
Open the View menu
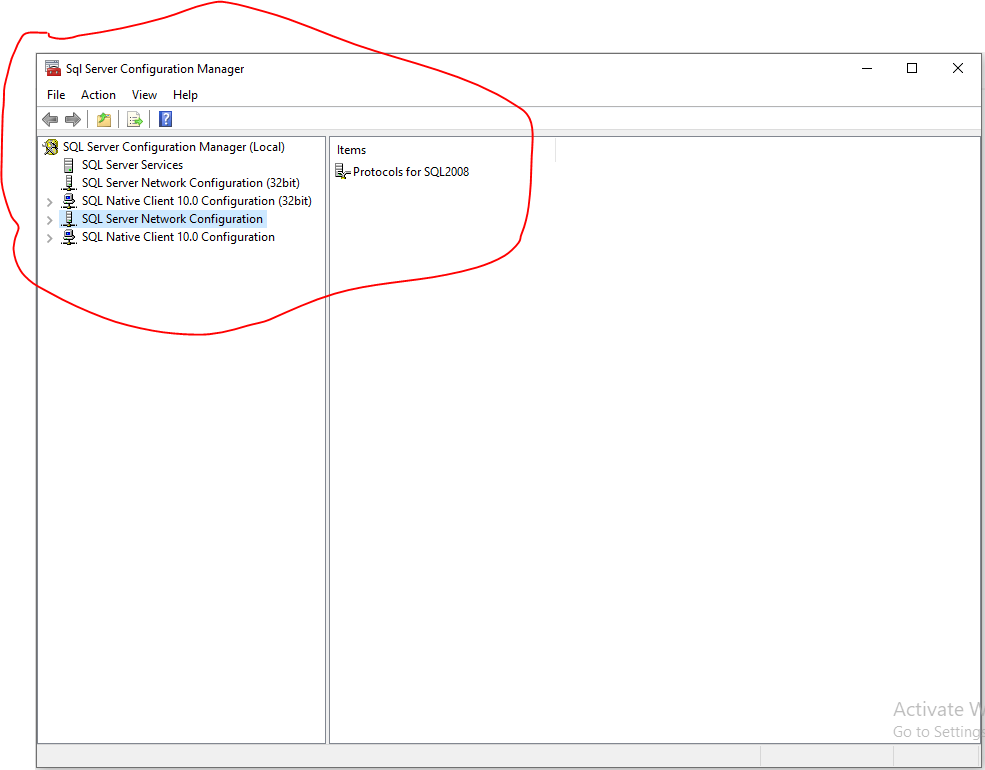click(144, 95)
